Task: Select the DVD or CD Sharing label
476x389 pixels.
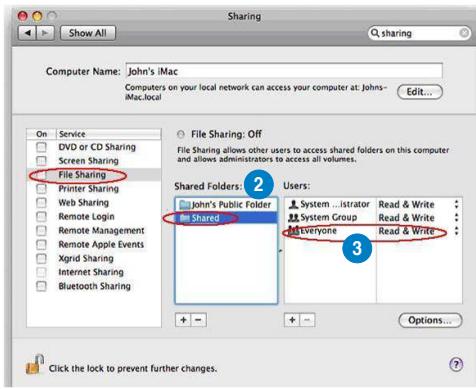Action: 97,147
